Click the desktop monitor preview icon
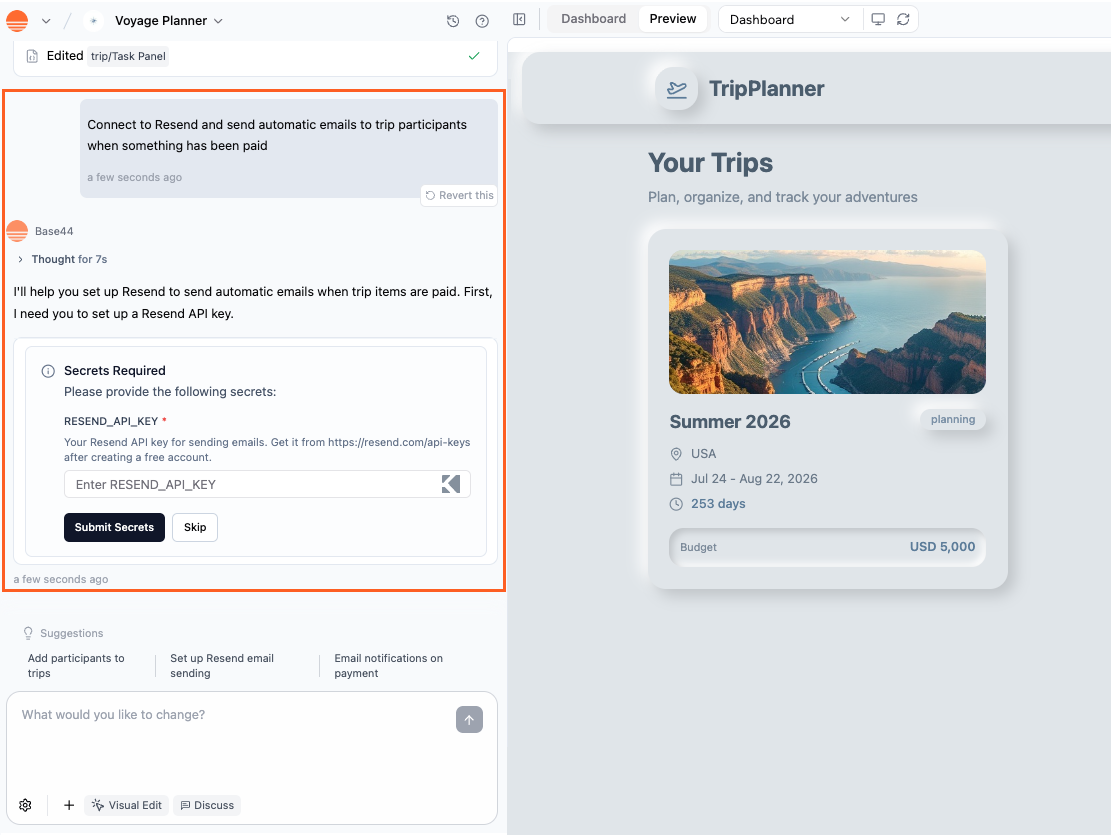 (x=878, y=19)
